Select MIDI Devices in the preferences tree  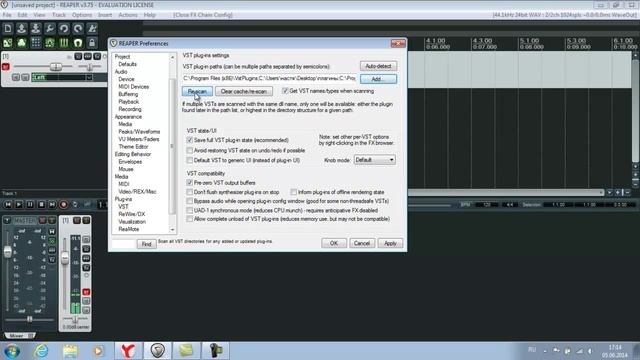[x=133, y=87]
